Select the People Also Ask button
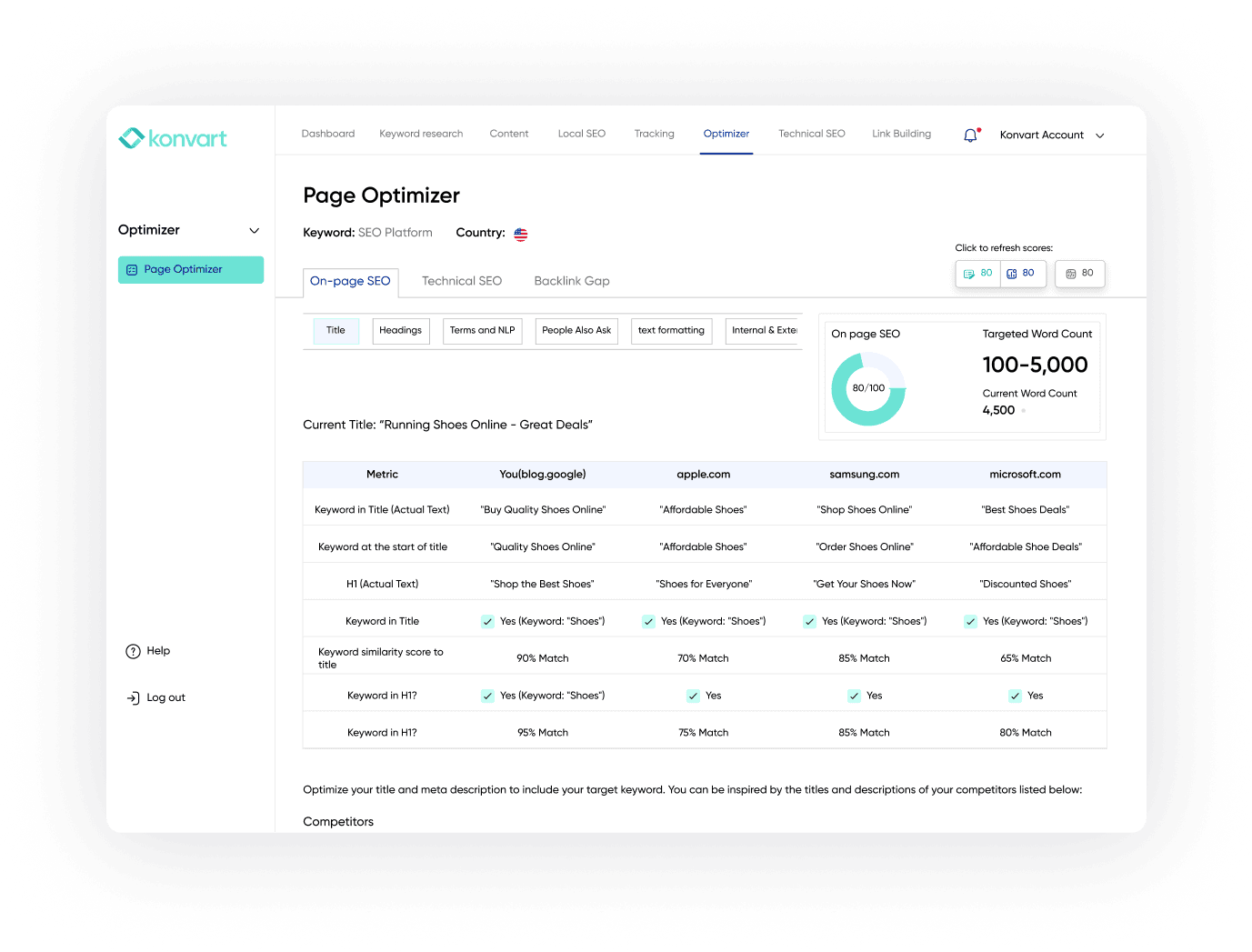Viewport: 1252px width, 952px height. click(x=576, y=331)
